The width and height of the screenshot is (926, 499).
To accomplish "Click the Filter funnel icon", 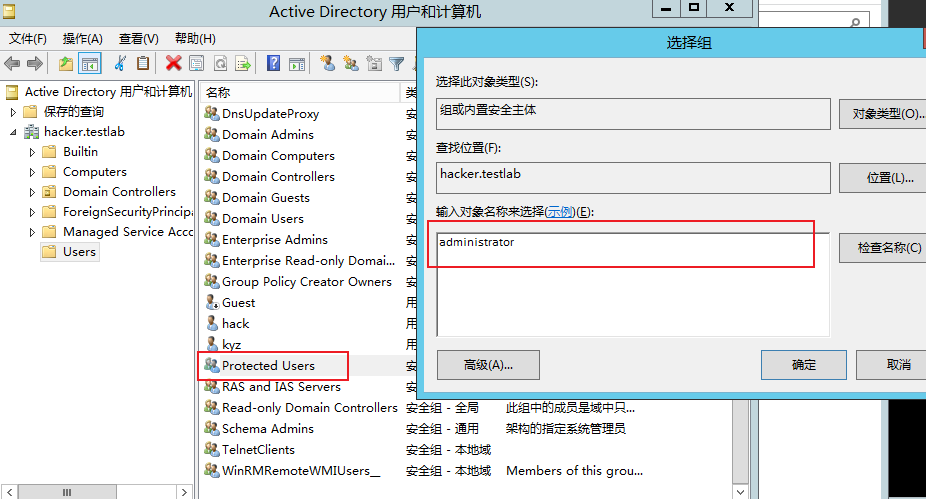I will tap(397, 64).
